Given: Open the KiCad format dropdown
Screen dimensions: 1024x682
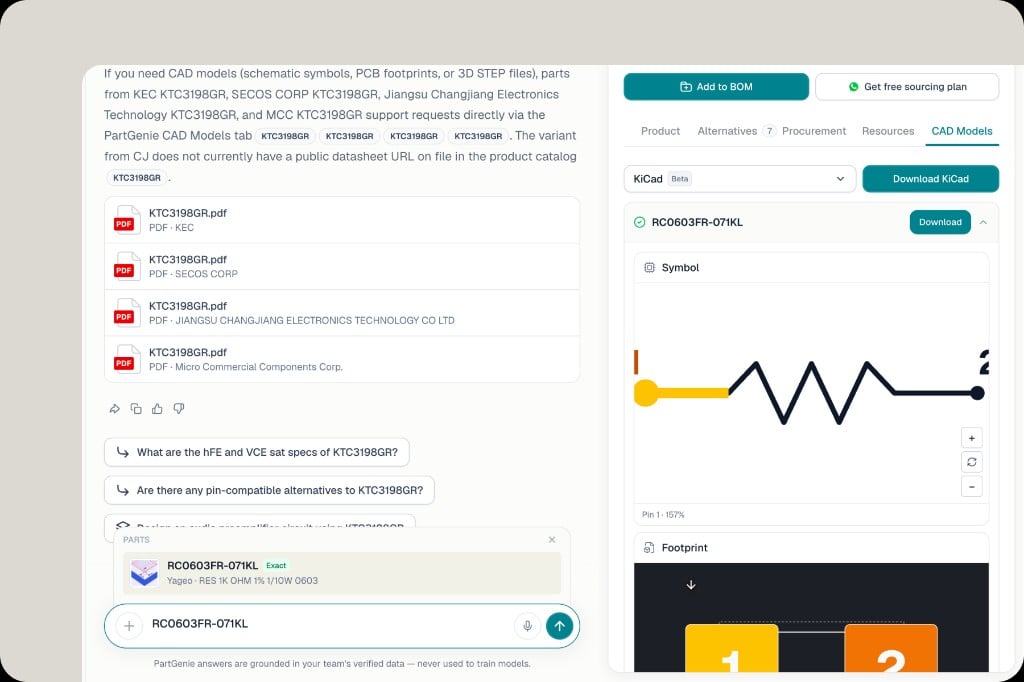Looking at the screenshot, I should 740,179.
